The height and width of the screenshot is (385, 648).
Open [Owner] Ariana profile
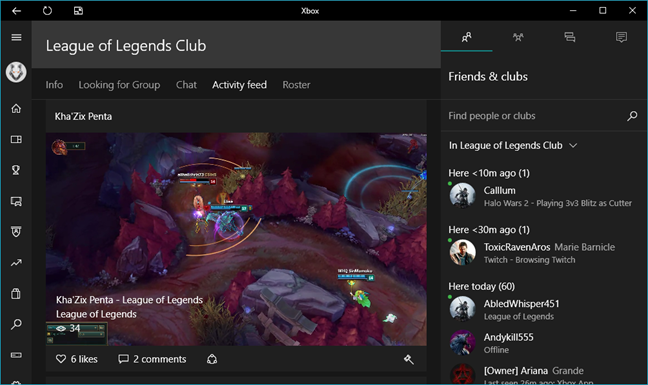pyautogui.click(x=544, y=373)
